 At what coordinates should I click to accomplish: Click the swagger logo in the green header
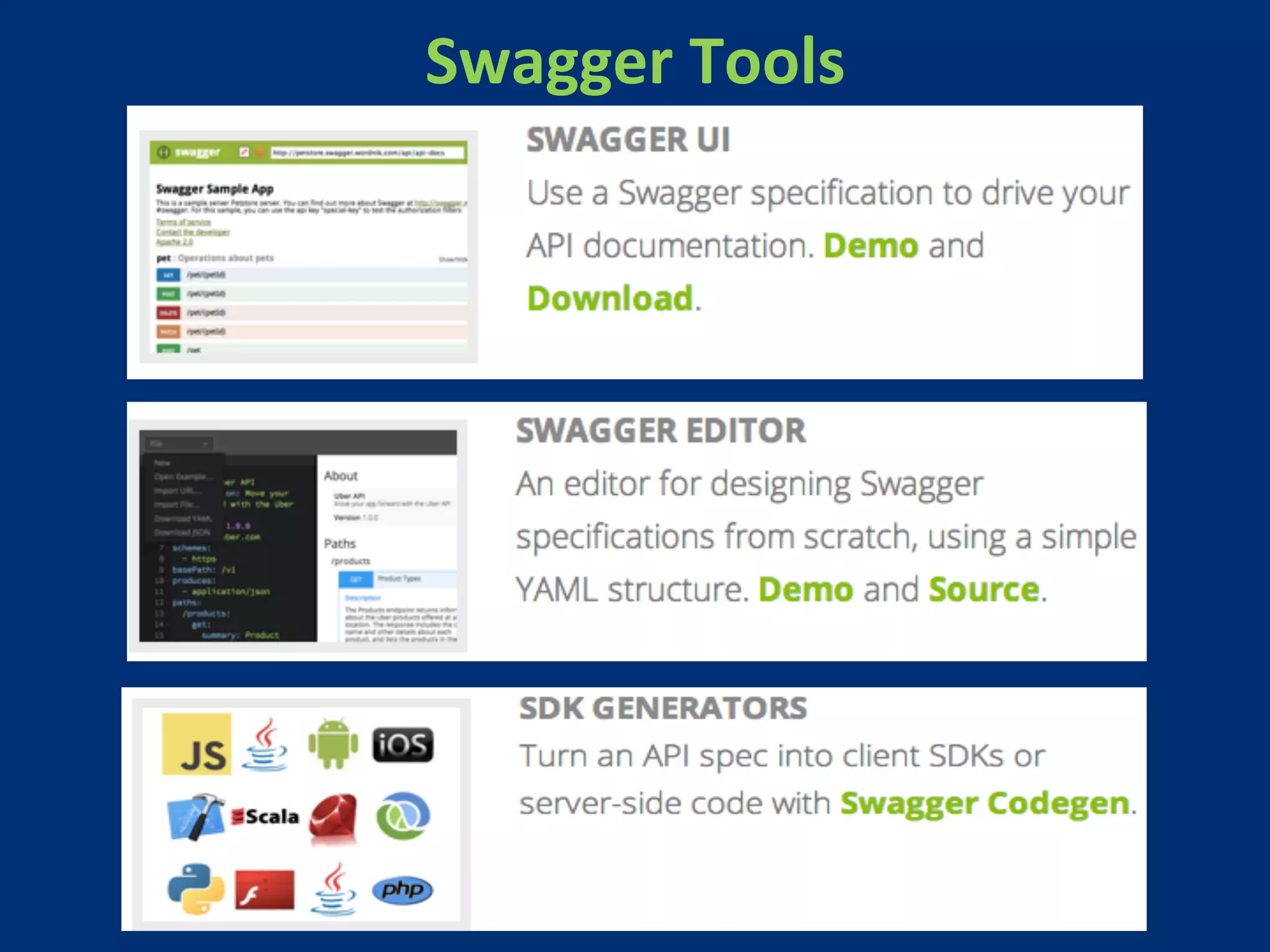coord(189,152)
